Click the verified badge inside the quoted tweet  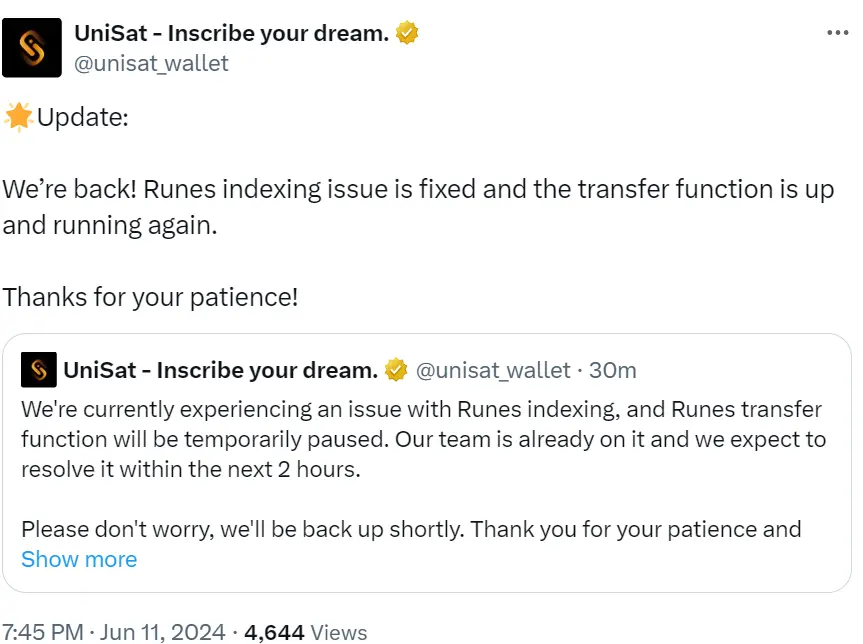coord(395,369)
